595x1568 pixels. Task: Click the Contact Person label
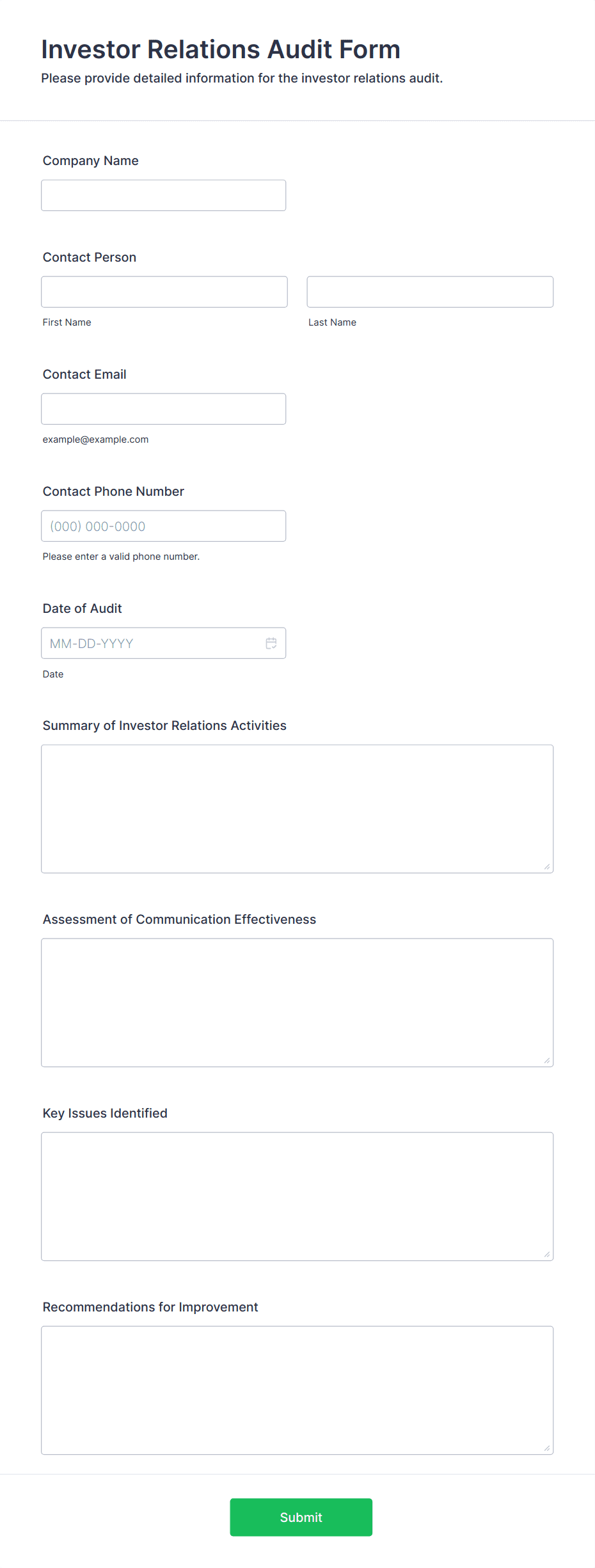[x=90, y=257]
